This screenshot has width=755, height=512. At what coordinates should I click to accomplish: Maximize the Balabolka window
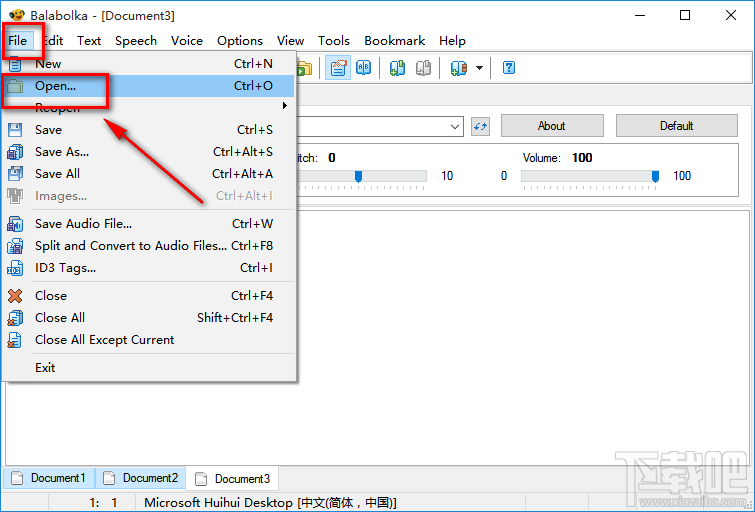coord(685,15)
